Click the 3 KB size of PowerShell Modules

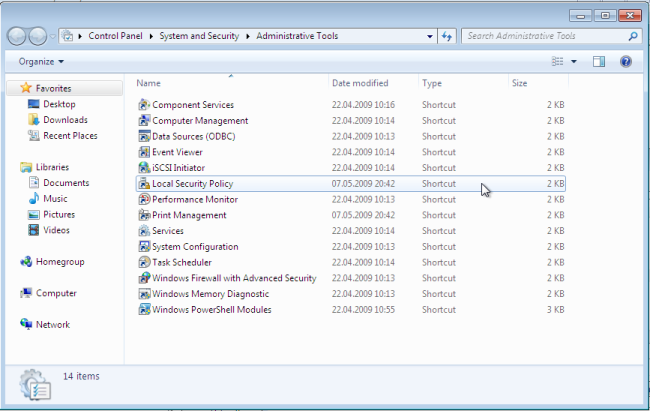point(555,310)
